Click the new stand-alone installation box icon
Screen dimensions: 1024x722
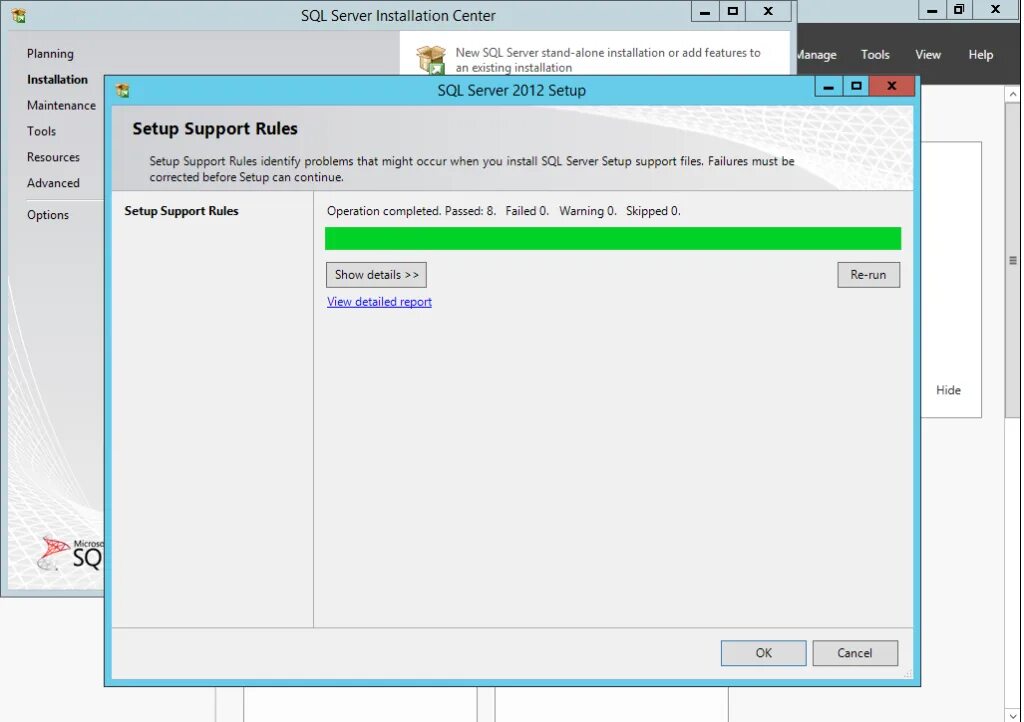coord(431,59)
